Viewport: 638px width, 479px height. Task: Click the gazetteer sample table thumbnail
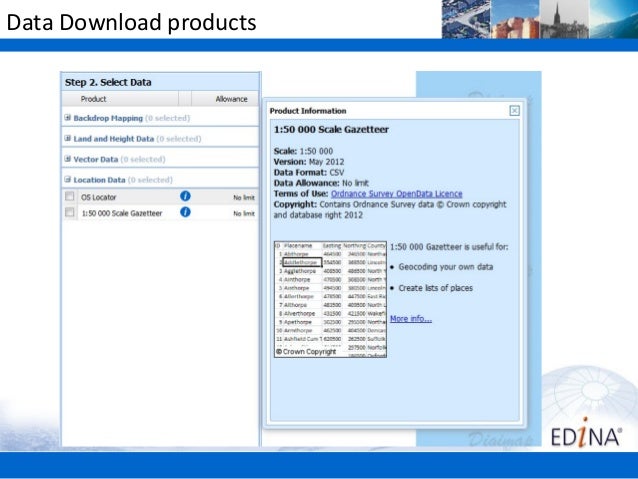tap(330, 300)
